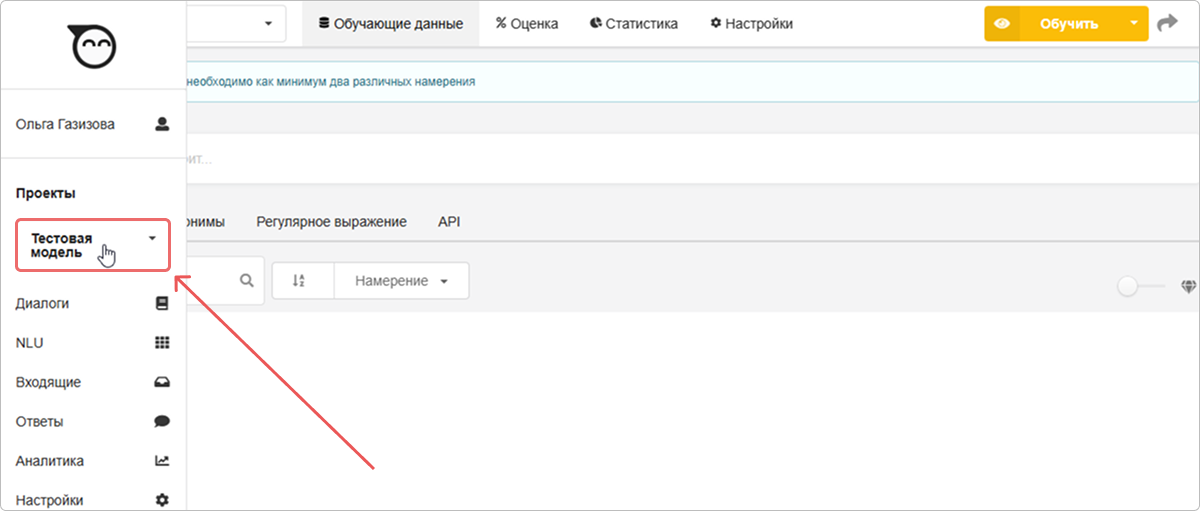Open the dropdown arrow beside Обучить
The width and height of the screenshot is (1200, 511).
click(x=1133, y=24)
